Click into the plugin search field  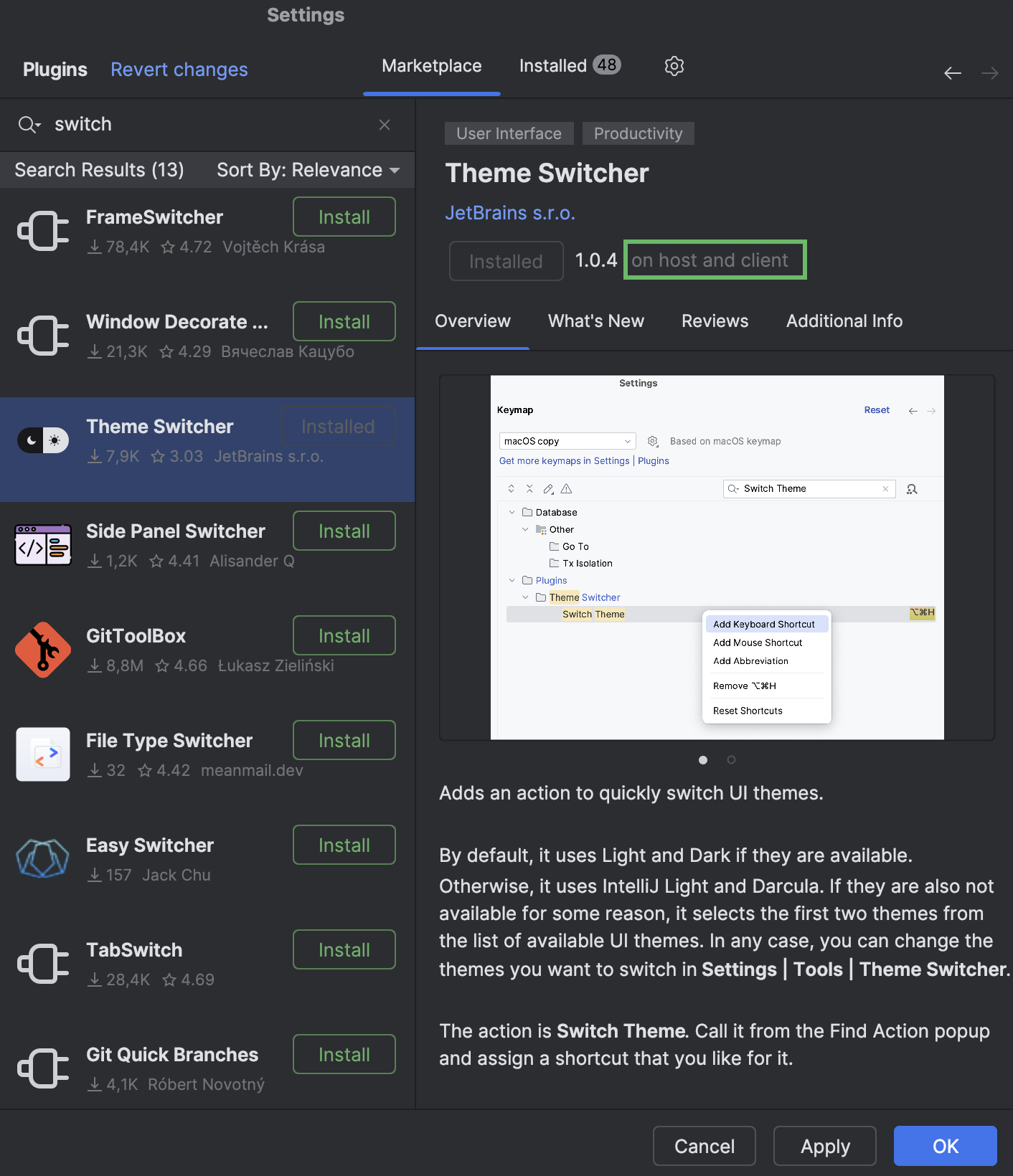click(208, 125)
